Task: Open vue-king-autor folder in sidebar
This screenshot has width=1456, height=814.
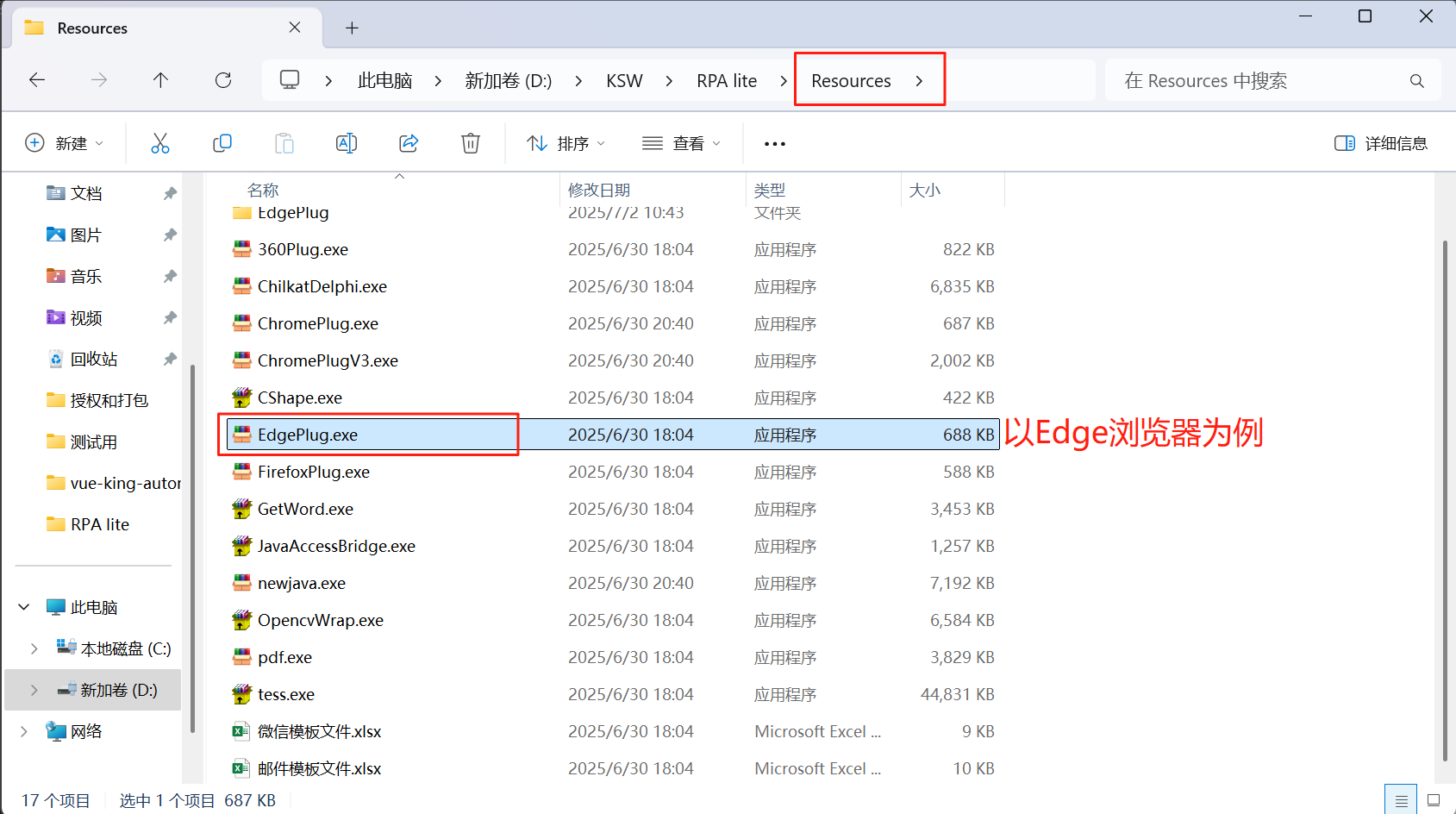Action: point(113,483)
